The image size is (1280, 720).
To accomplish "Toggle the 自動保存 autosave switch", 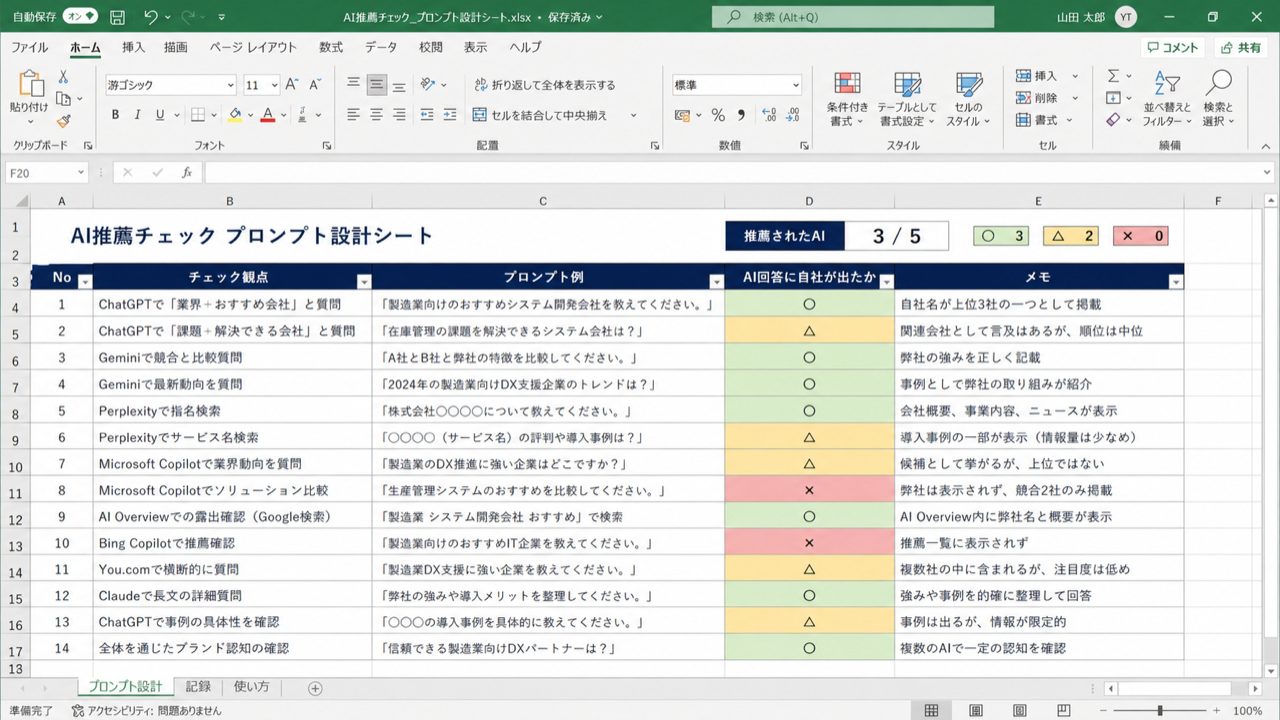I will 80,17.
